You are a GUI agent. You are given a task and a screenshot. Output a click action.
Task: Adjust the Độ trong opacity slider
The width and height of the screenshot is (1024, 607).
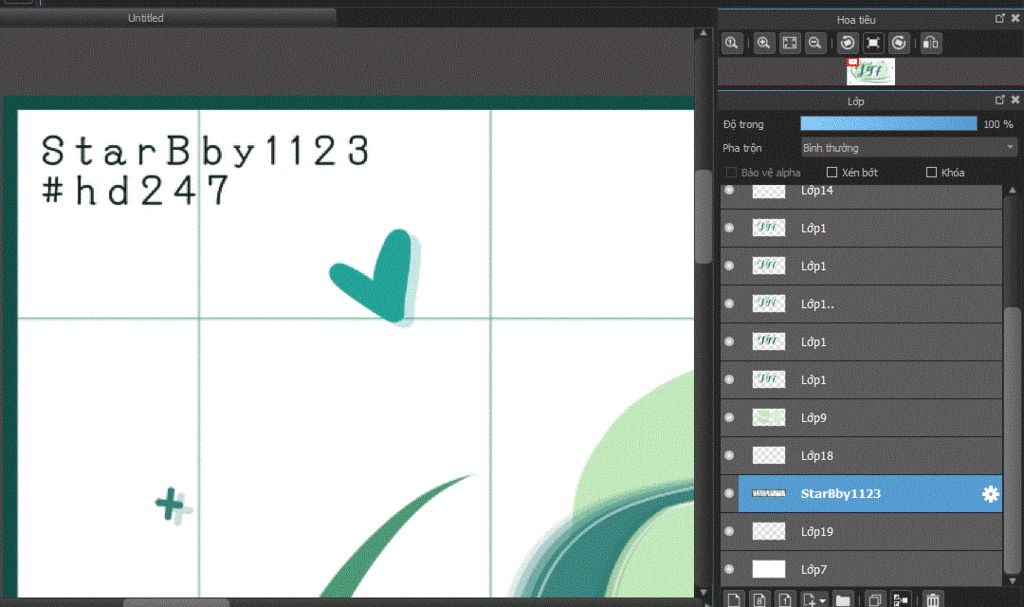(x=888, y=123)
